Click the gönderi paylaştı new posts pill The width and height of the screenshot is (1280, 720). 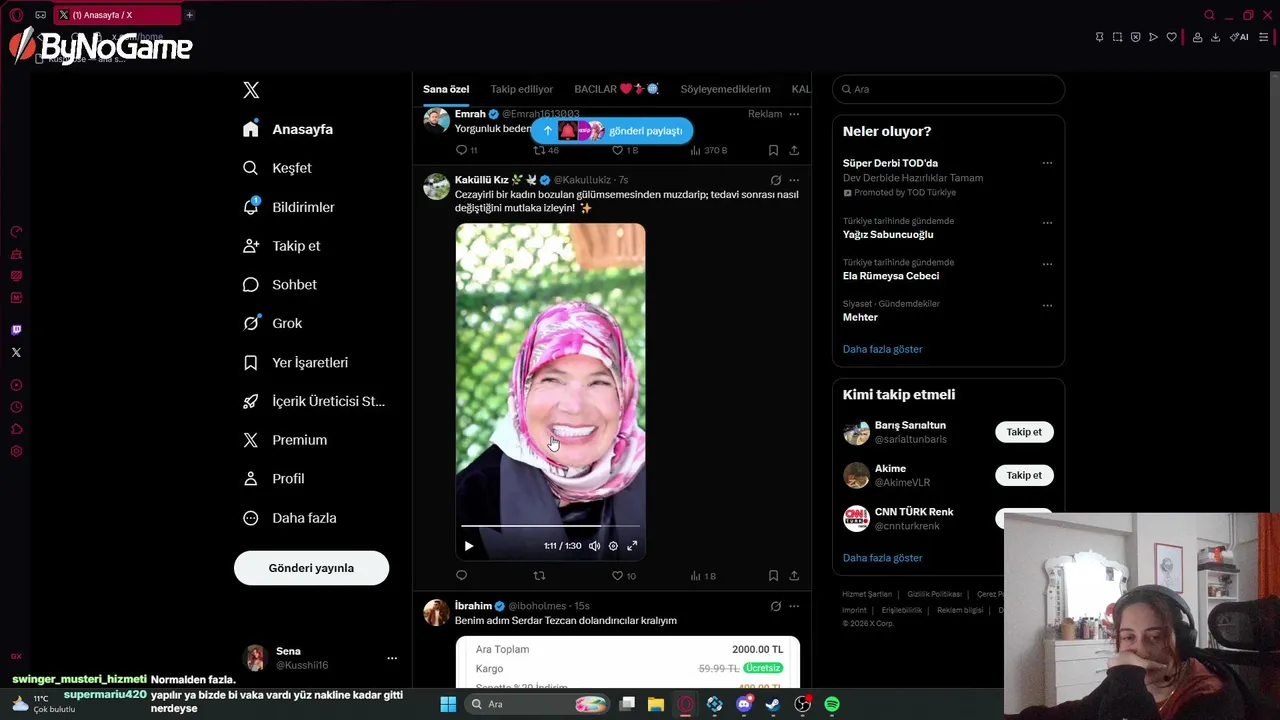(612, 131)
